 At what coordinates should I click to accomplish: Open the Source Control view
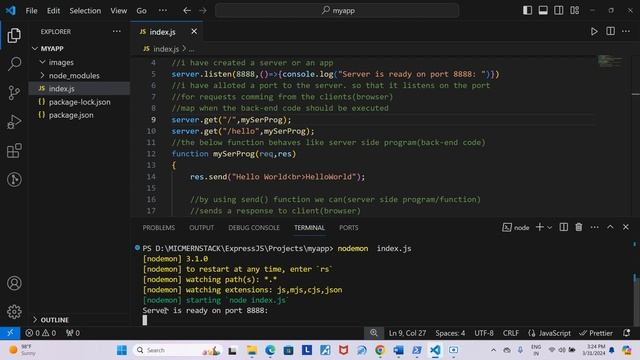[x=14, y=93]
